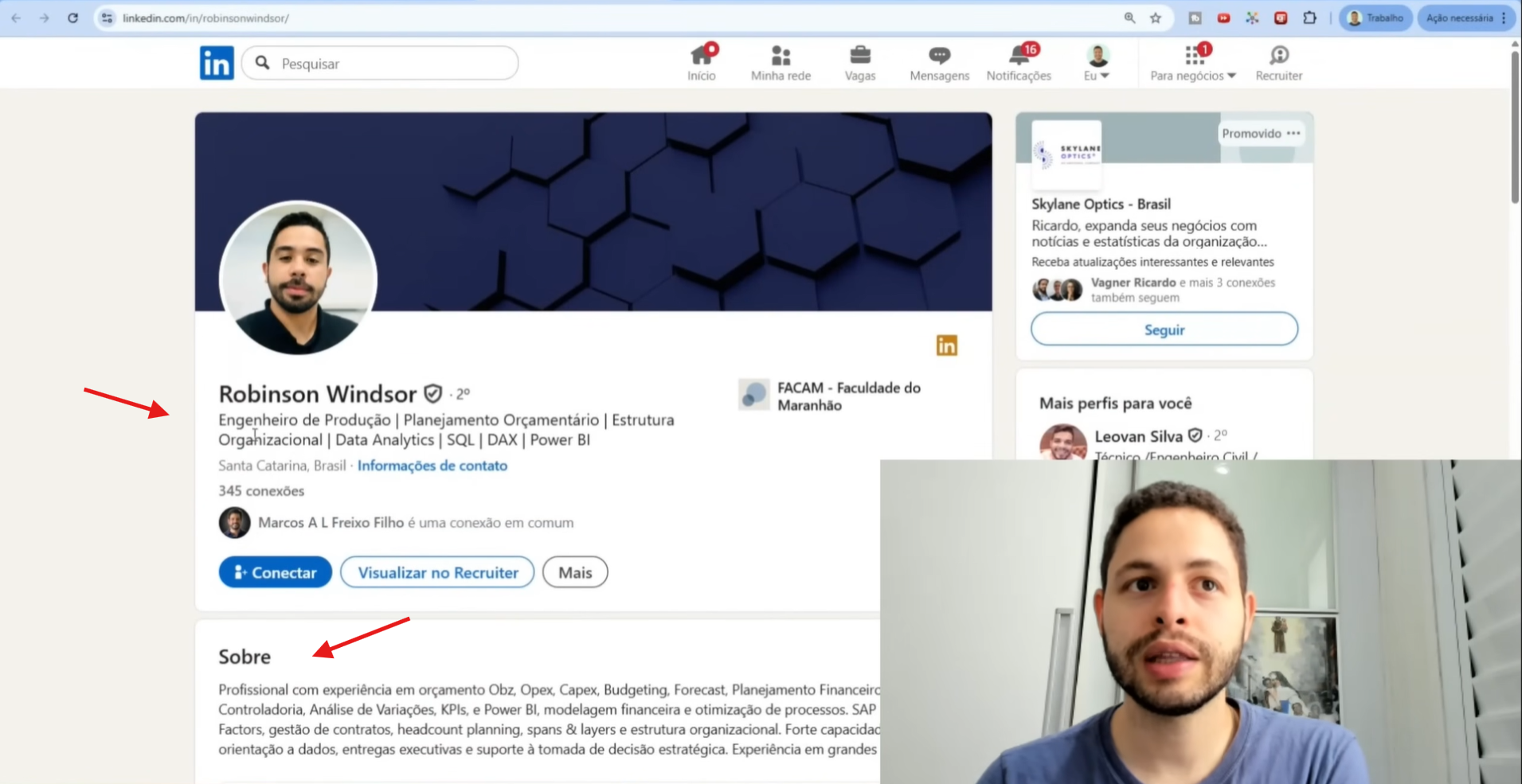Click the page vertical scrollbar
This screenshot has height=784, width=1522.
1515,127
